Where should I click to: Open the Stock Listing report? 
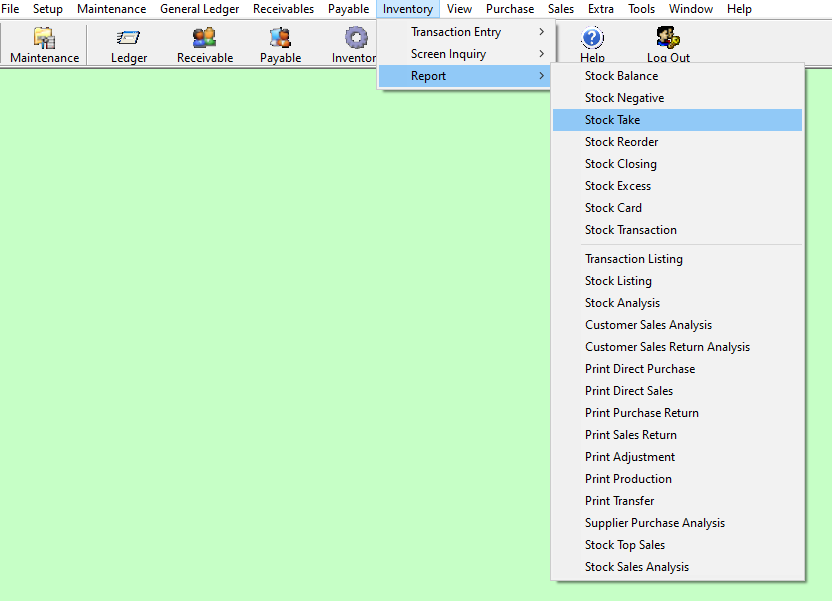click(678, 281)
